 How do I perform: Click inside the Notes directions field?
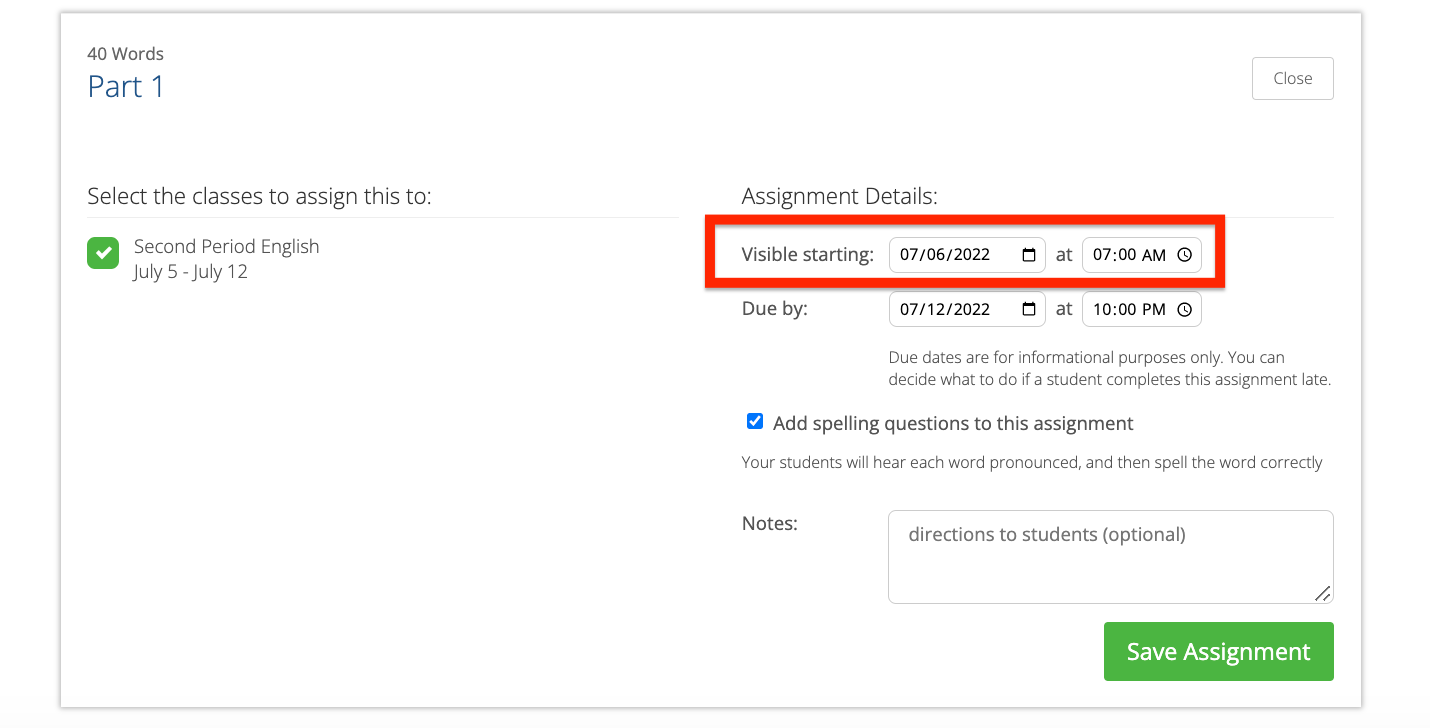(1110, 556)
